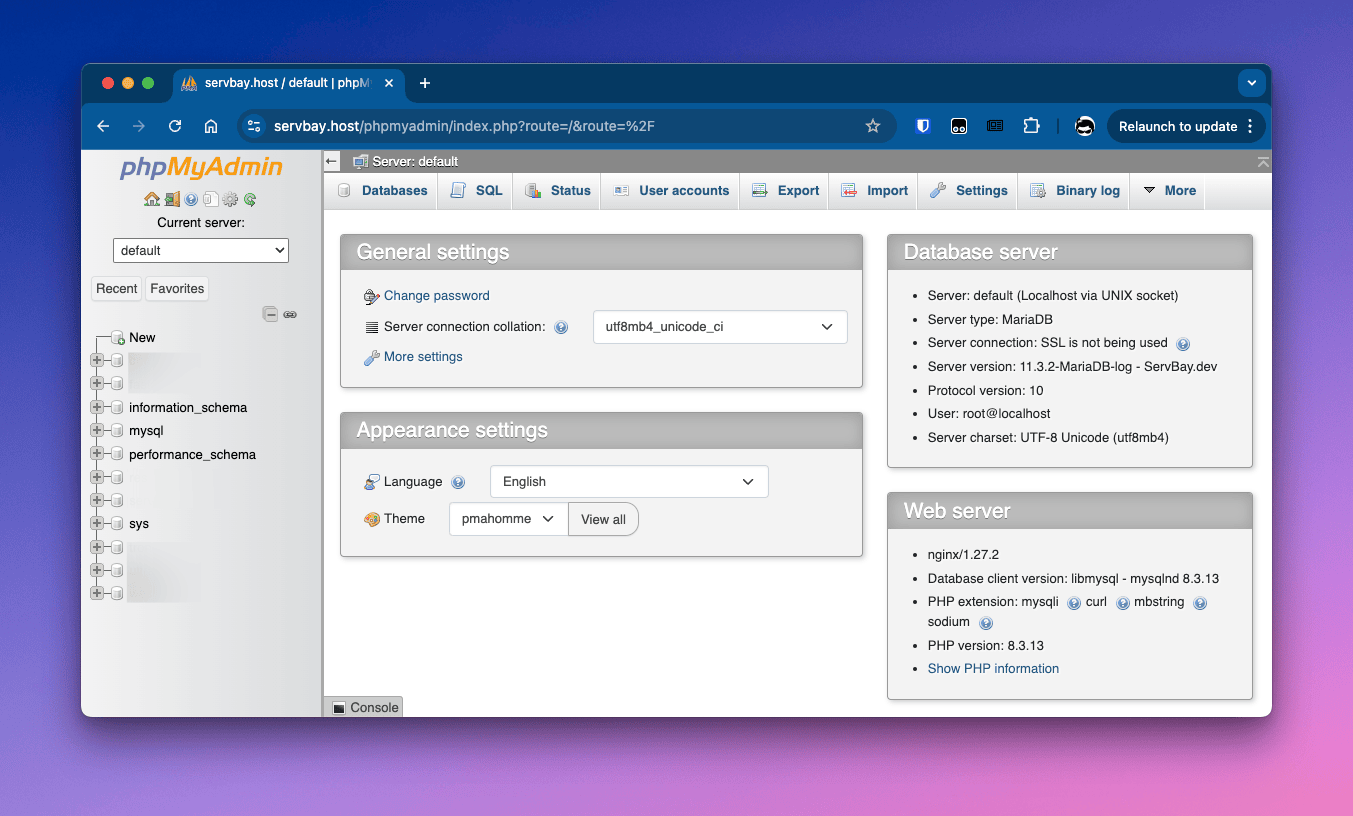This screenshot has width=1353, height=816.
Task: Expand the performance_schema database tree
Action: [96, 454]
